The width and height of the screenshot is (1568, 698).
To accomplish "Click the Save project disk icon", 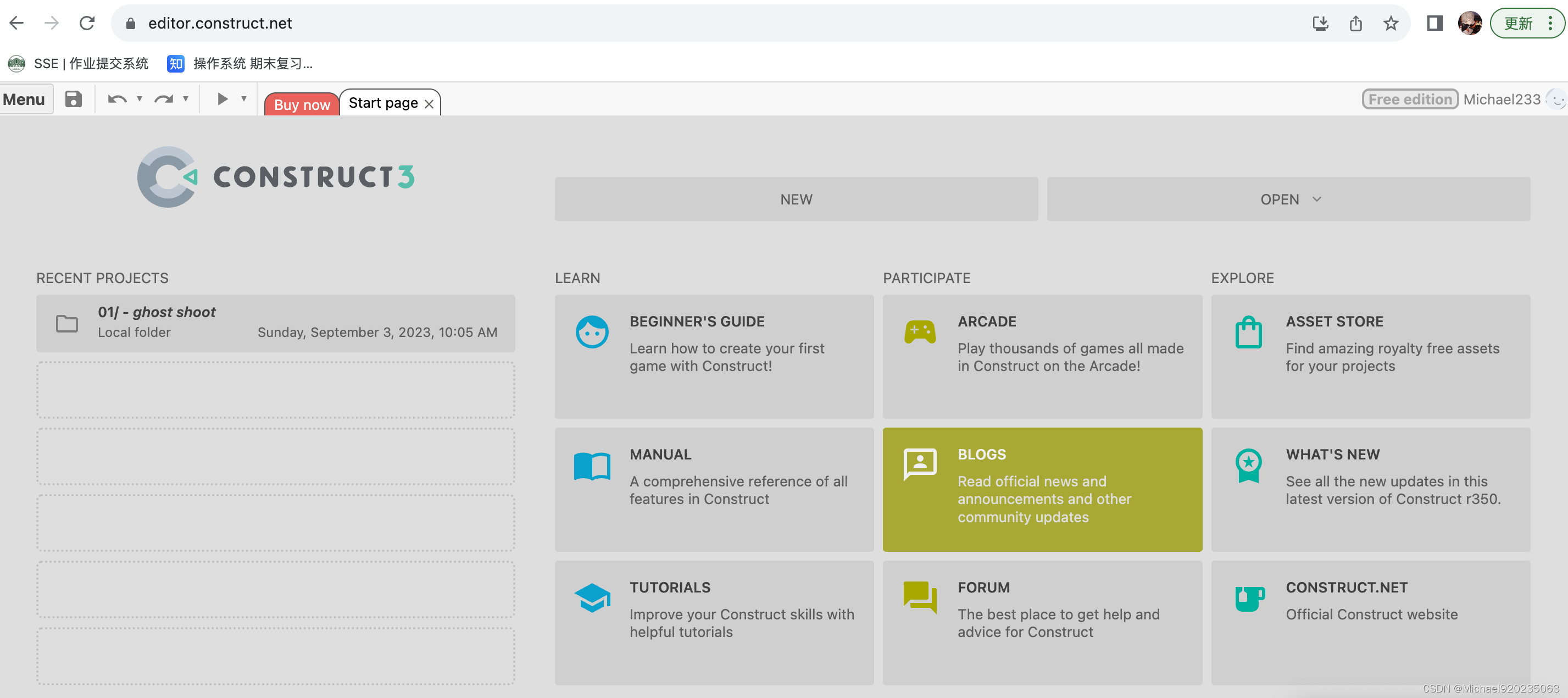I will coord(73,99).
